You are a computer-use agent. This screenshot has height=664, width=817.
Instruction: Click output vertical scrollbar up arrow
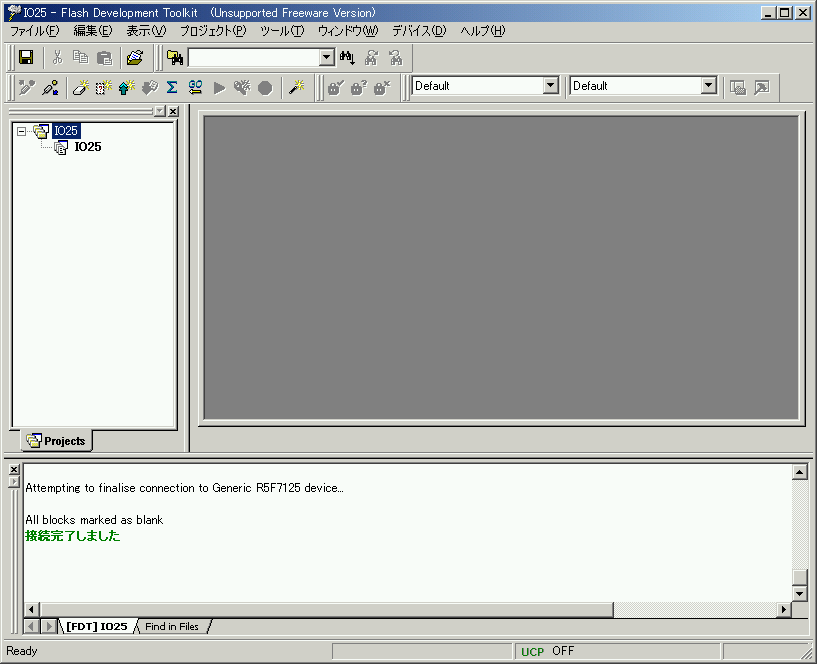click(x=800, y=472)
